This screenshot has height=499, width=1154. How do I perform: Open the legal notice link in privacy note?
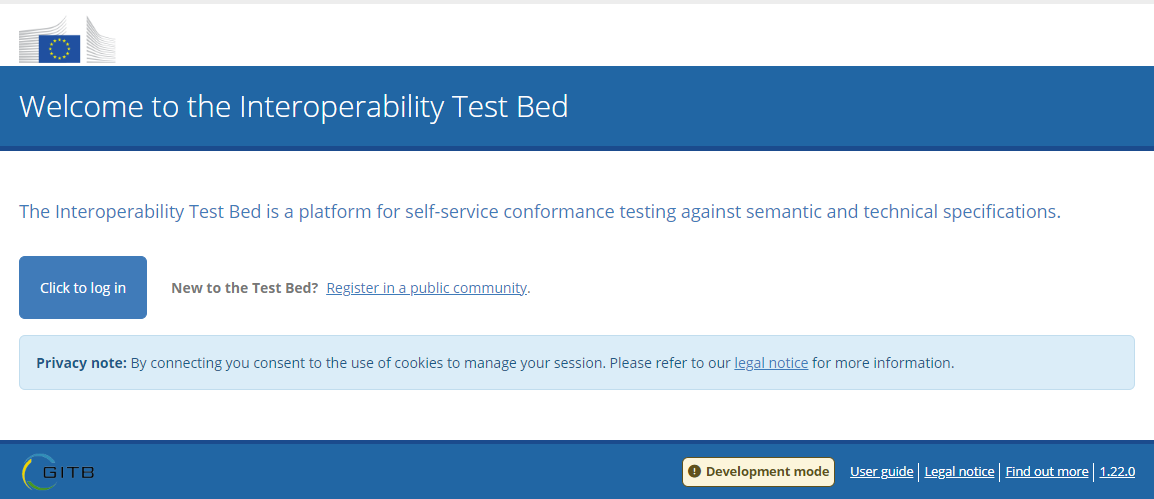(x=771, y=363)
